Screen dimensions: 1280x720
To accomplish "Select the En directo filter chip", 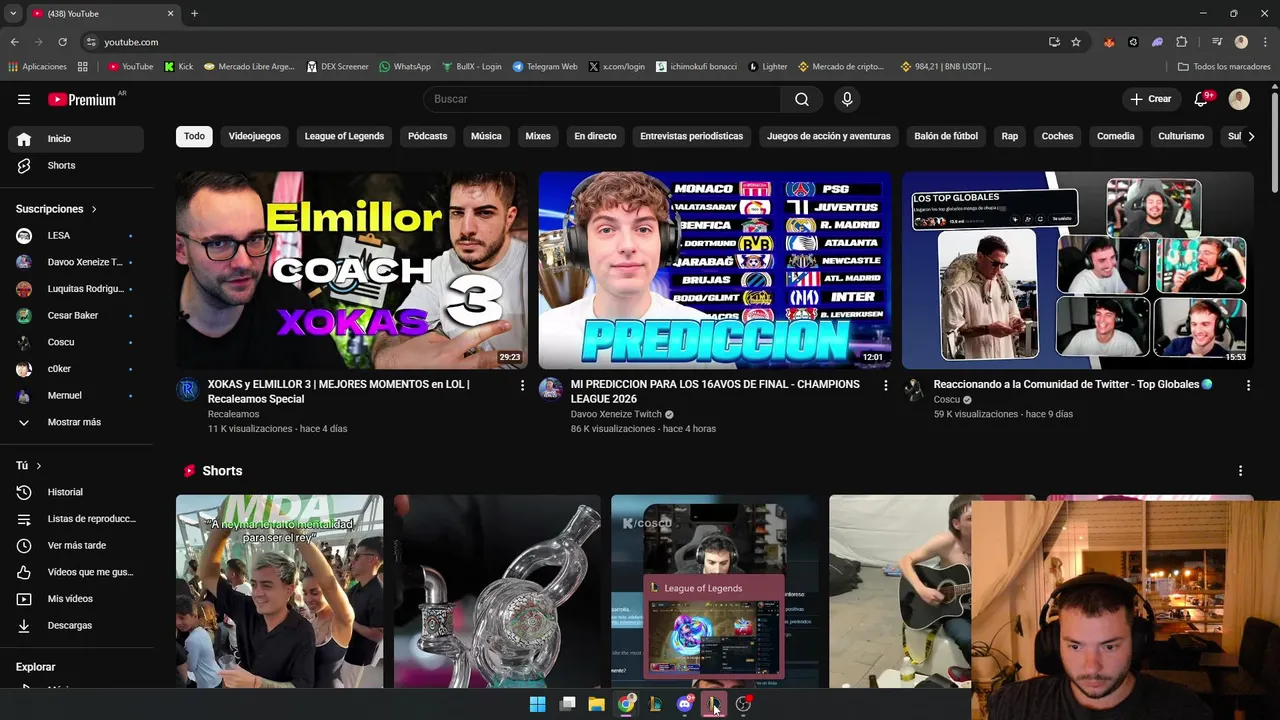I will (x=595, y=136).
